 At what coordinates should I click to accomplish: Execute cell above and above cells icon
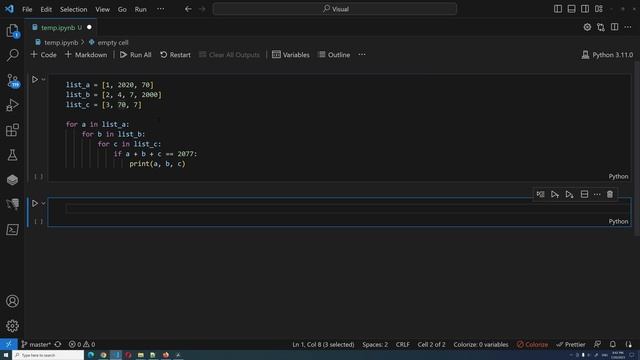point(555,195)
